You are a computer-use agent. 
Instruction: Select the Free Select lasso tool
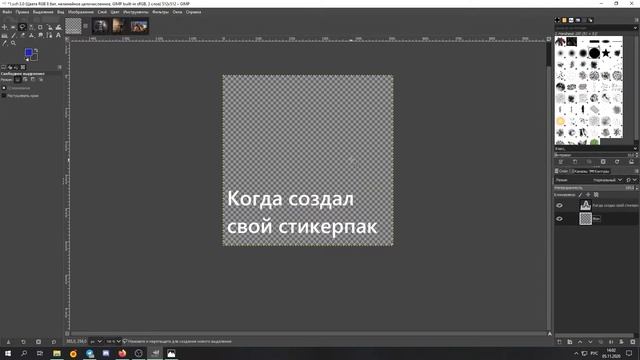click(22, 27)
